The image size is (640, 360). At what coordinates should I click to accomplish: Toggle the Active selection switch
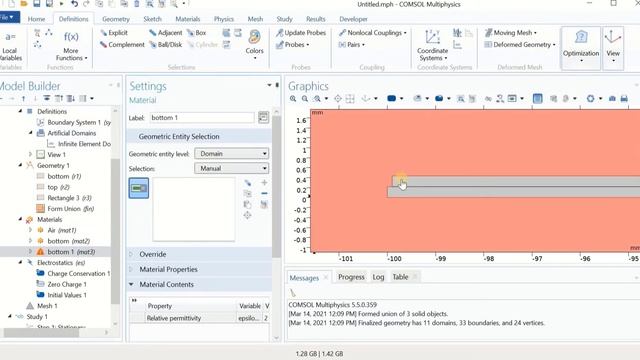pos(139,188)
